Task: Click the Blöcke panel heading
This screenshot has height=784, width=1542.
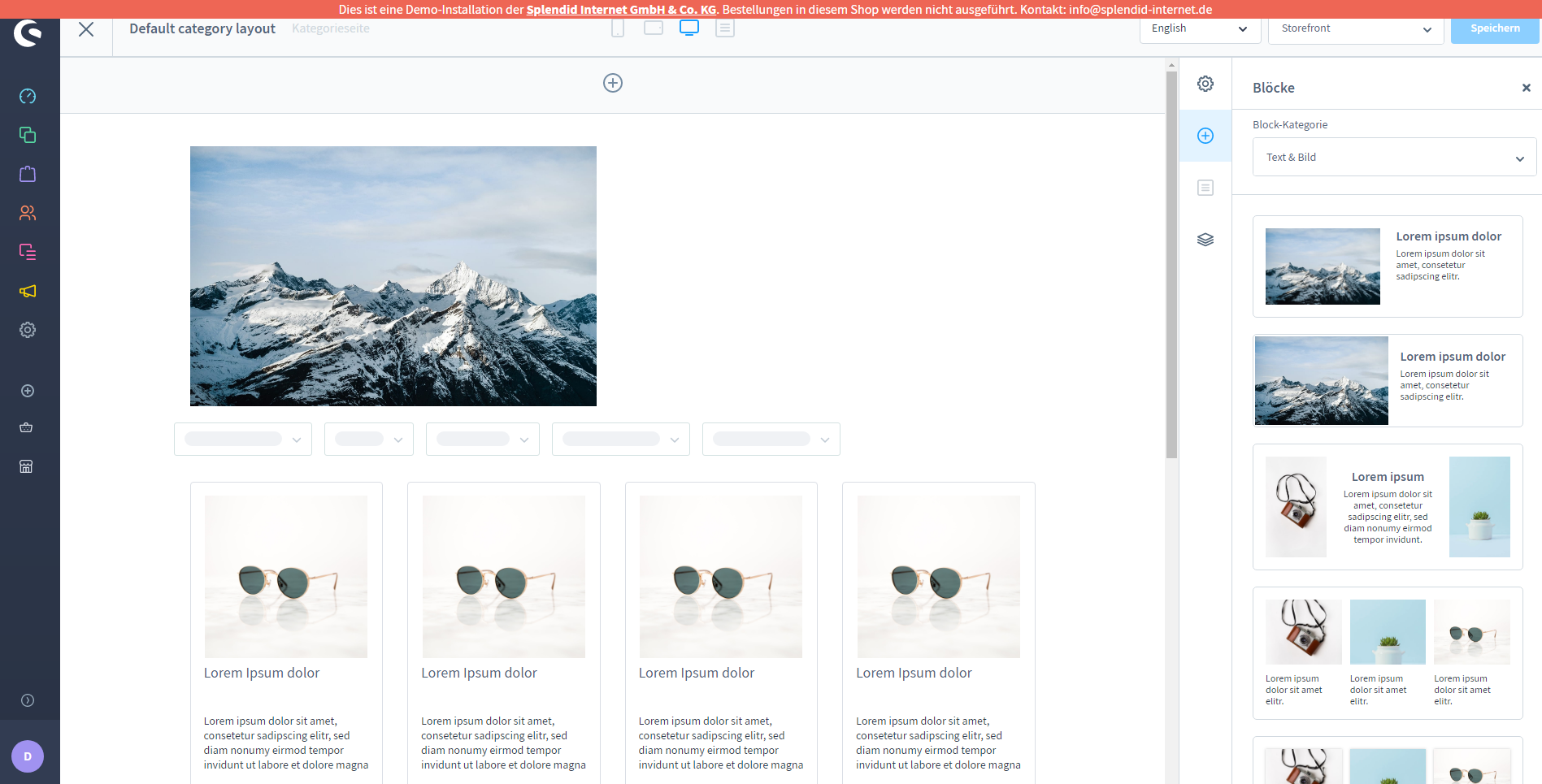Action: (1273, 88)
